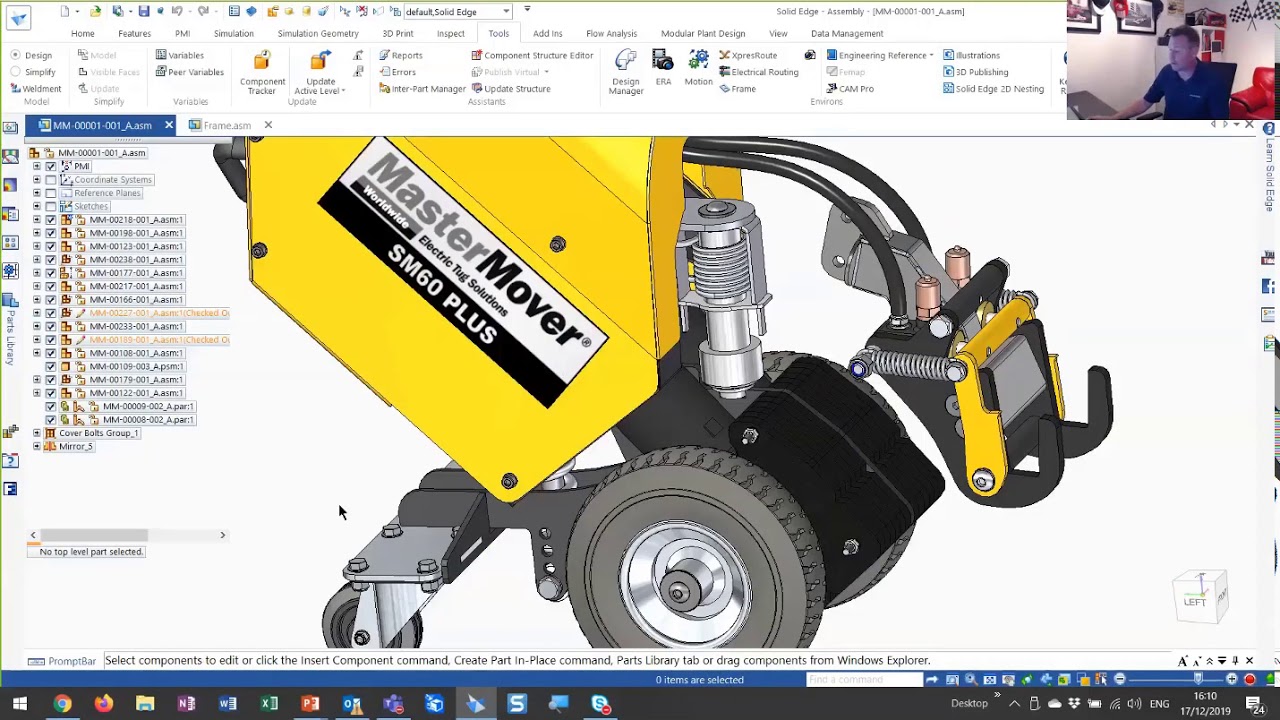This screenshot has width=1280, height=720.
Task: Open the Inspect ribbon tab
Action: point(450,33)
